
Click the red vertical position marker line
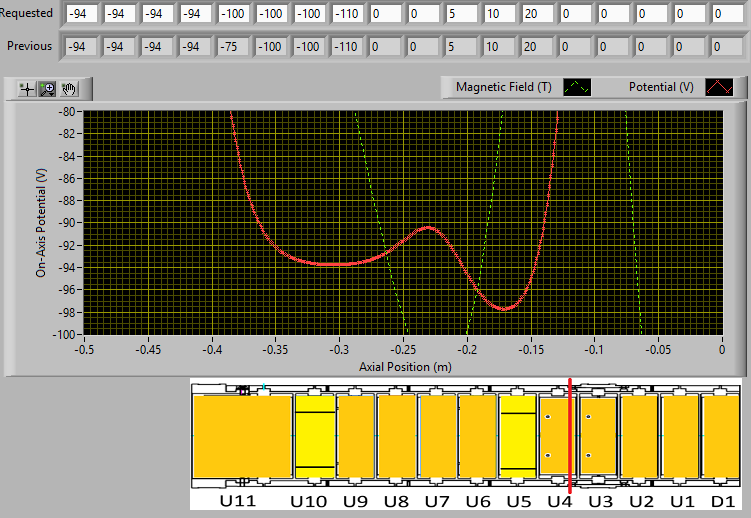coord(570,436)
